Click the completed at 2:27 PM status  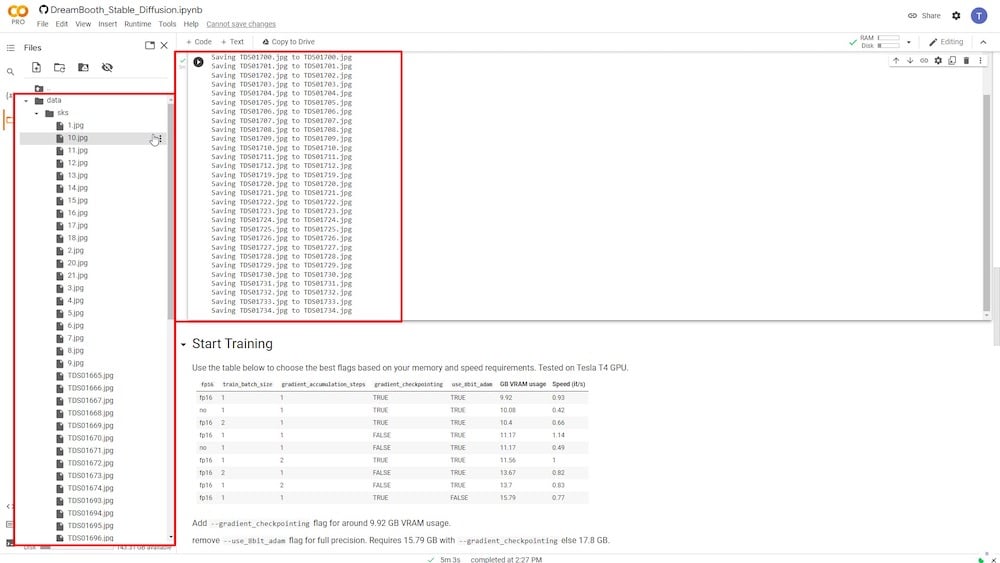tap(506, 559)
